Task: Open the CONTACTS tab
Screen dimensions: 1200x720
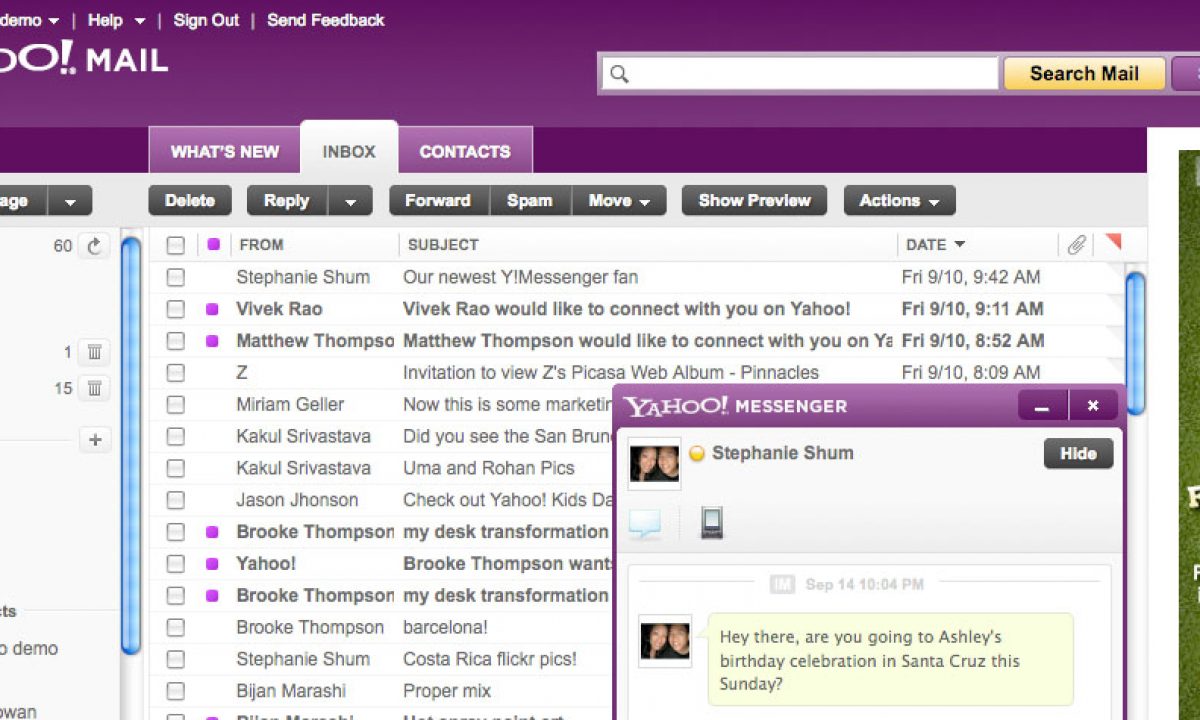Action: point(465,151)
